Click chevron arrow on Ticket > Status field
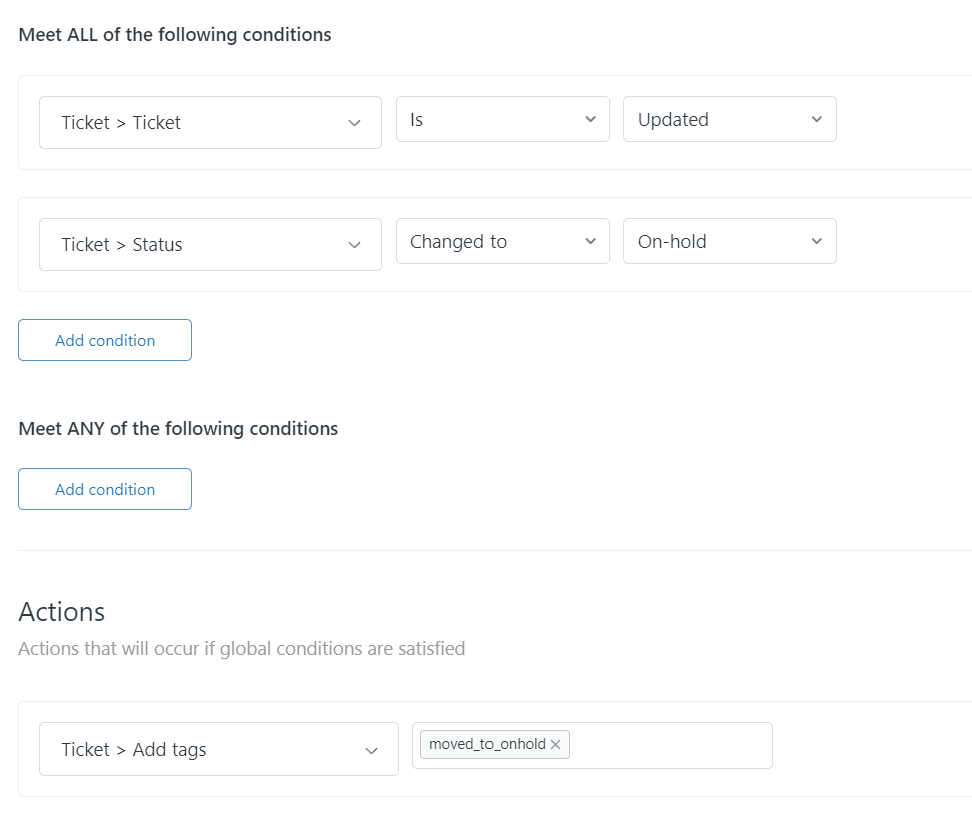The image size is (972, 820). [x=354, y=245]
